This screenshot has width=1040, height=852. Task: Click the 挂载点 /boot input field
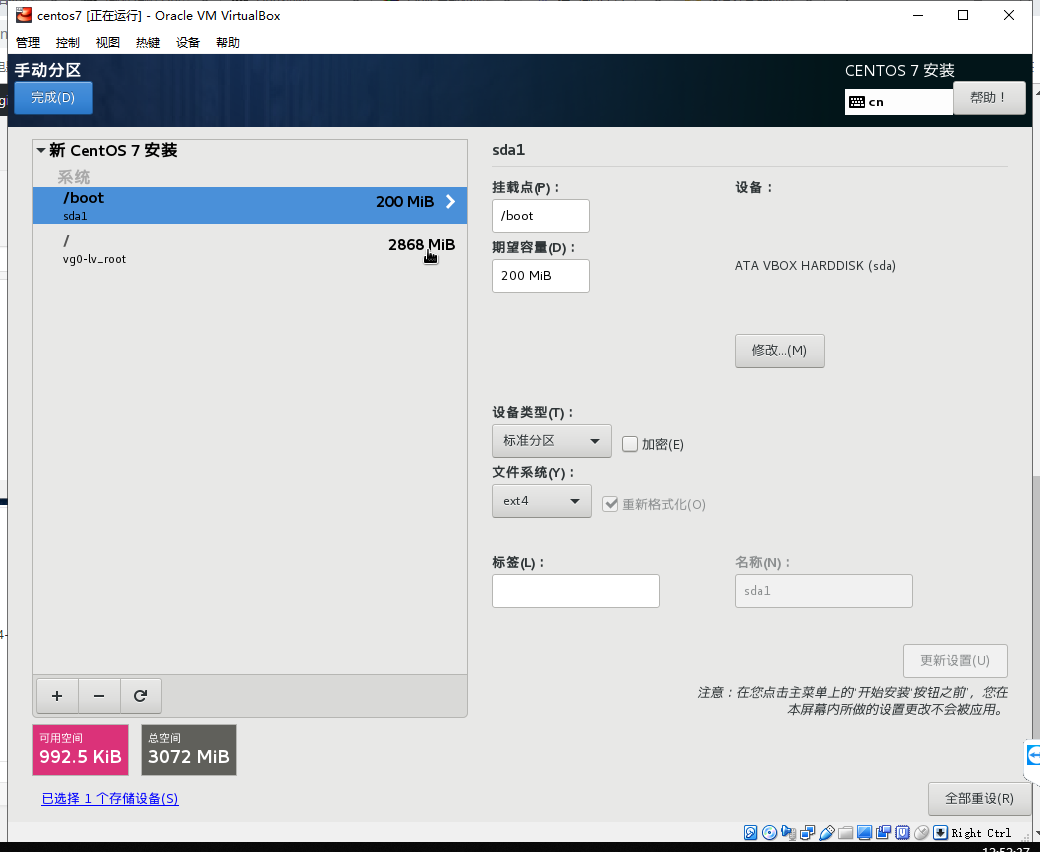coord(541,216)
